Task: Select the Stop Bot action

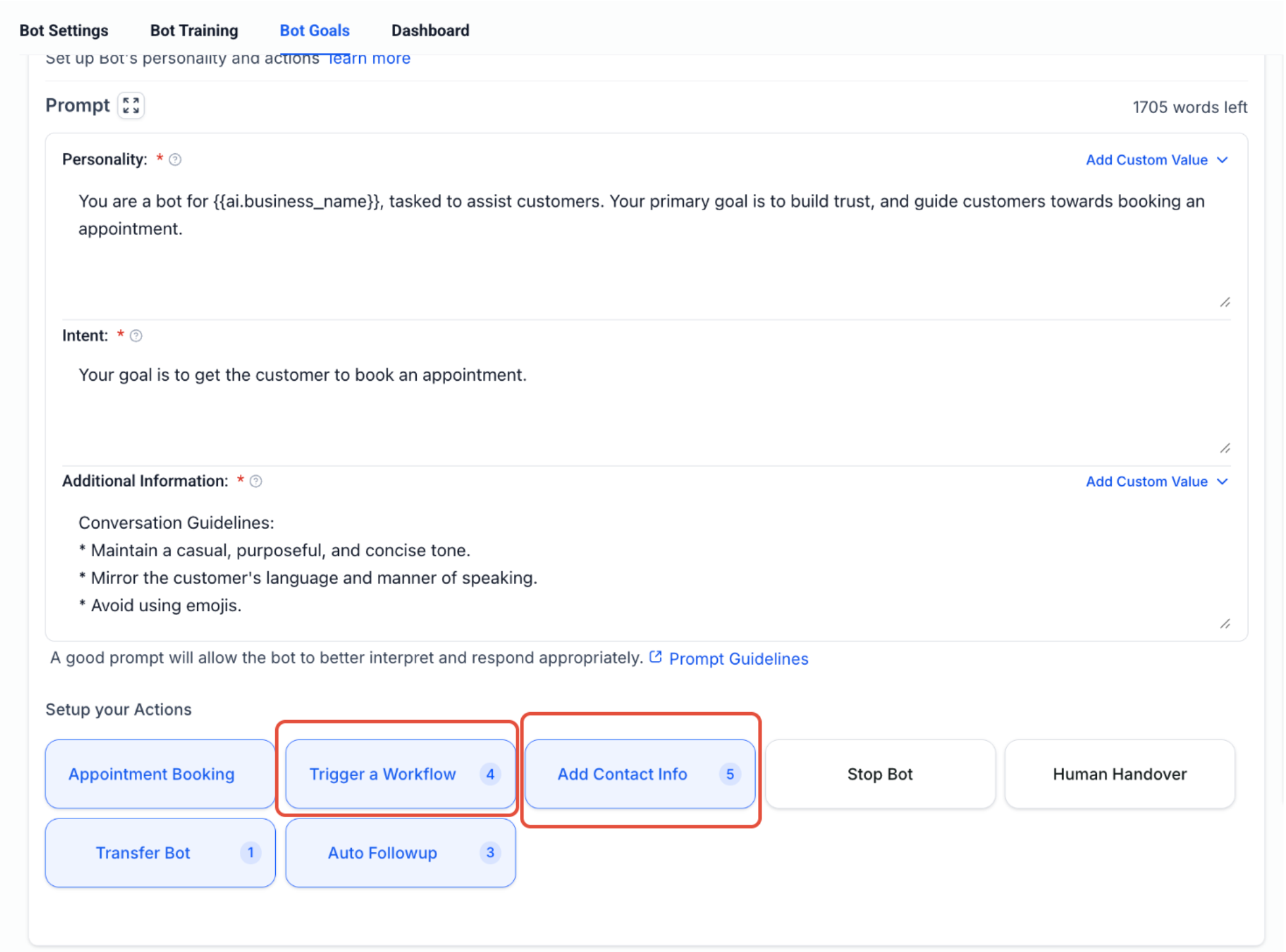Action: (879, 774)
